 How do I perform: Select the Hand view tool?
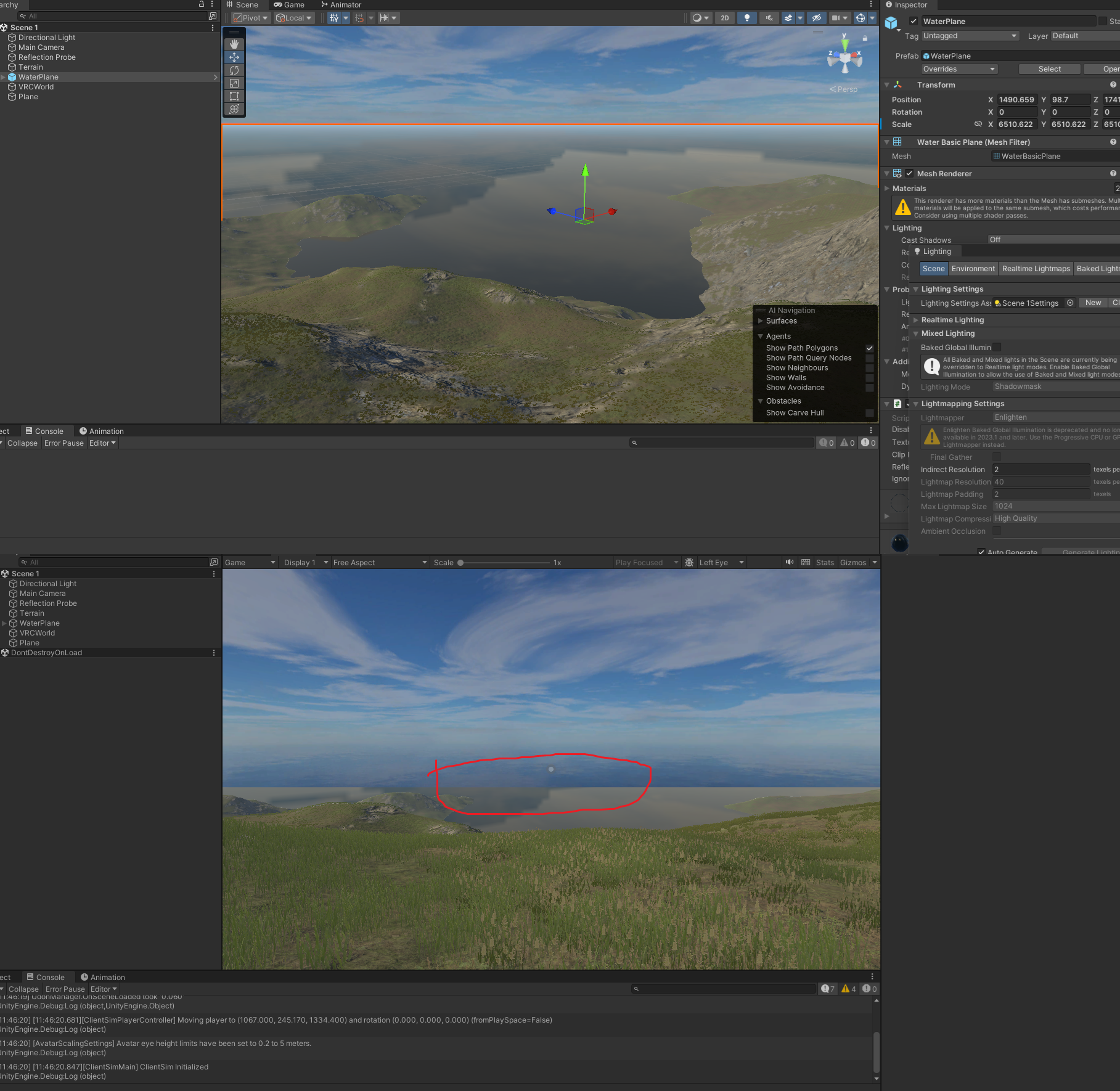point(234,44)
